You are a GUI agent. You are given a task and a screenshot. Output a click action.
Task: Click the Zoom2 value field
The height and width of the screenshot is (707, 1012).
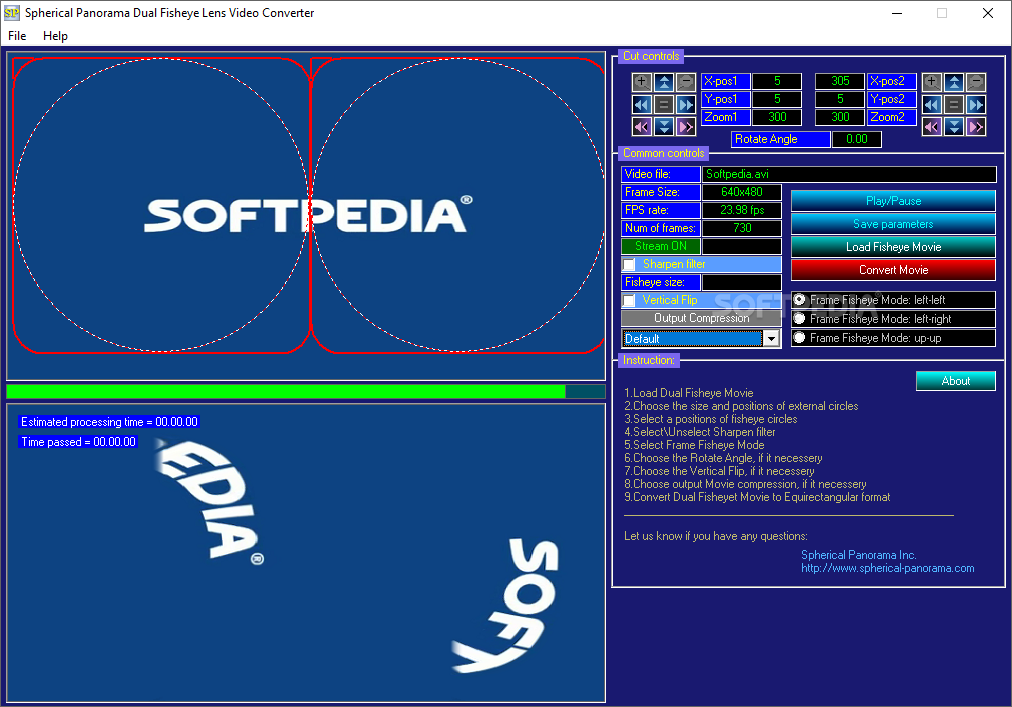tap(840, 118)
